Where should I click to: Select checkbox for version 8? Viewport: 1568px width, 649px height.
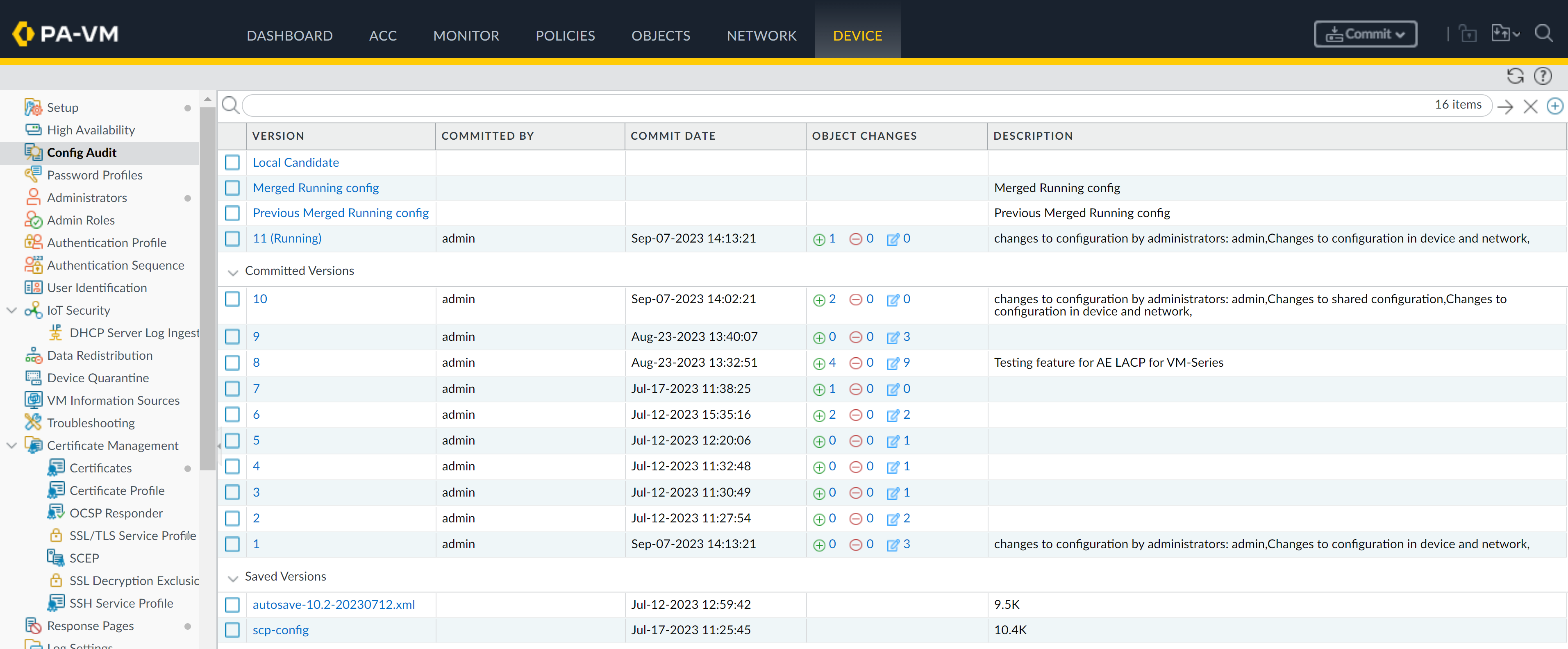pos(232,363)
